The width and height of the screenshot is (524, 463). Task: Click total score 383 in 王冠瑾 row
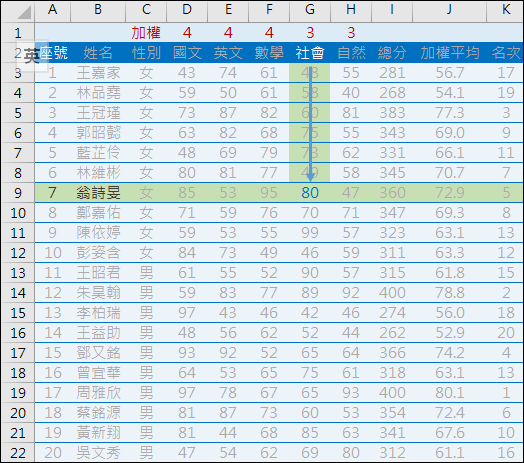[x=392, y=113]
